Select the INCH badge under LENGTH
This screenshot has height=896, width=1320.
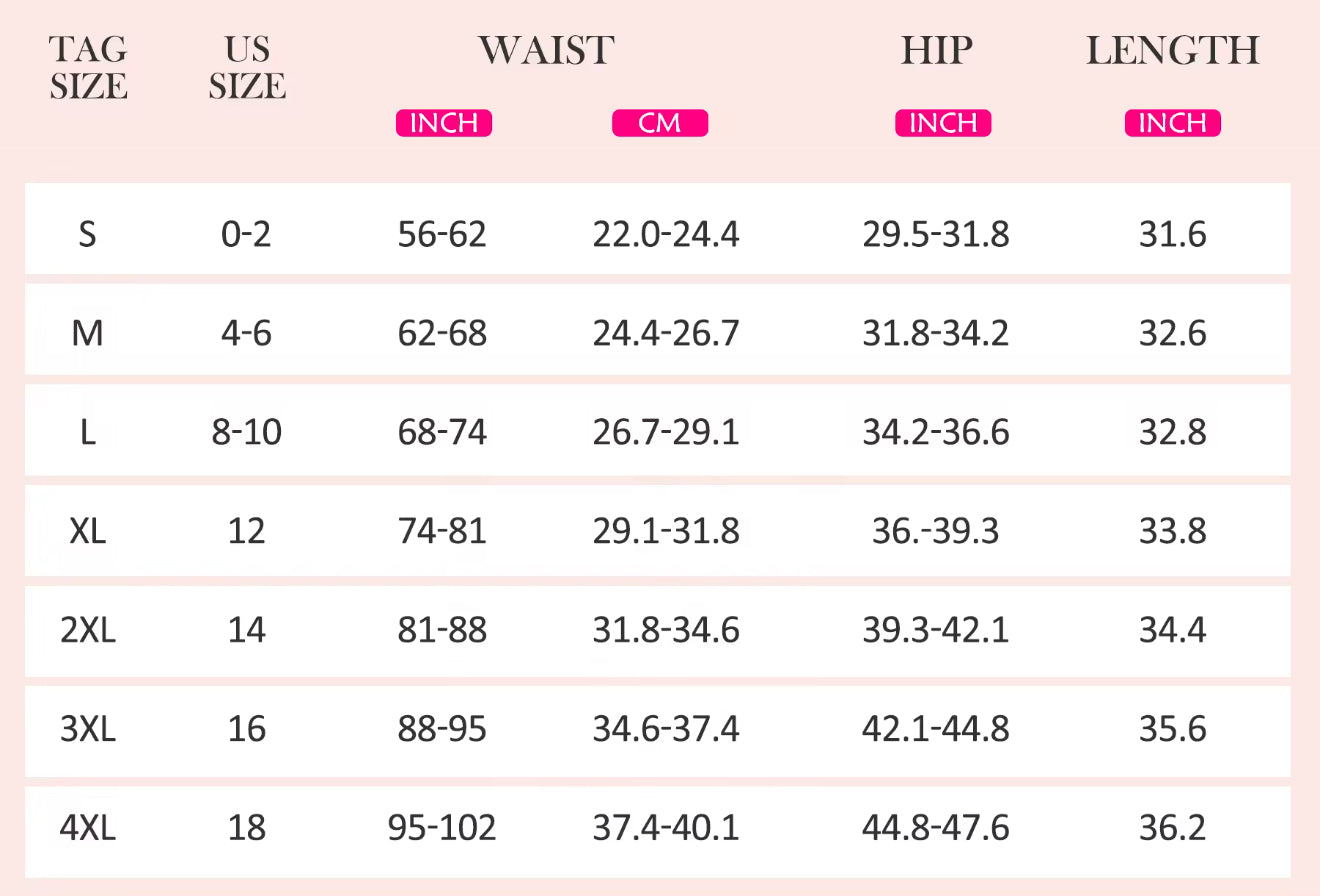(x=1172, y=123)
